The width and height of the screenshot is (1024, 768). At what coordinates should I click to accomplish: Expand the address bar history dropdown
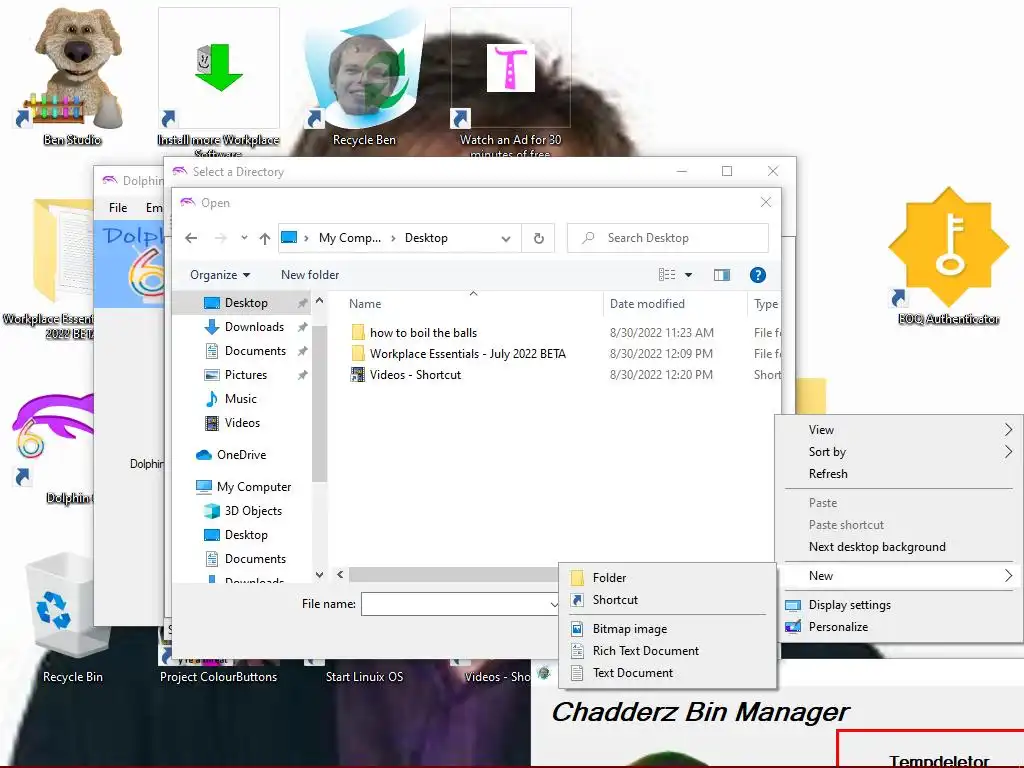(x=505, y=238)
